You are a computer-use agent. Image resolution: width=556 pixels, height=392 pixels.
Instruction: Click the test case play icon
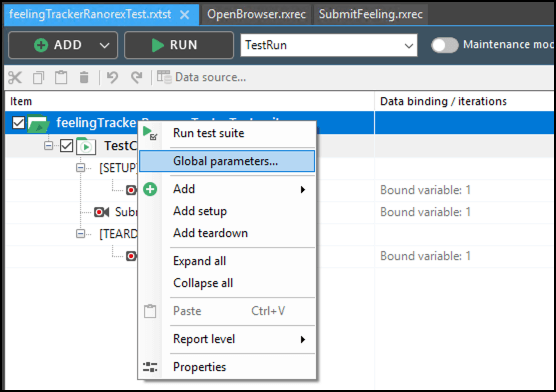click(86, 146)
